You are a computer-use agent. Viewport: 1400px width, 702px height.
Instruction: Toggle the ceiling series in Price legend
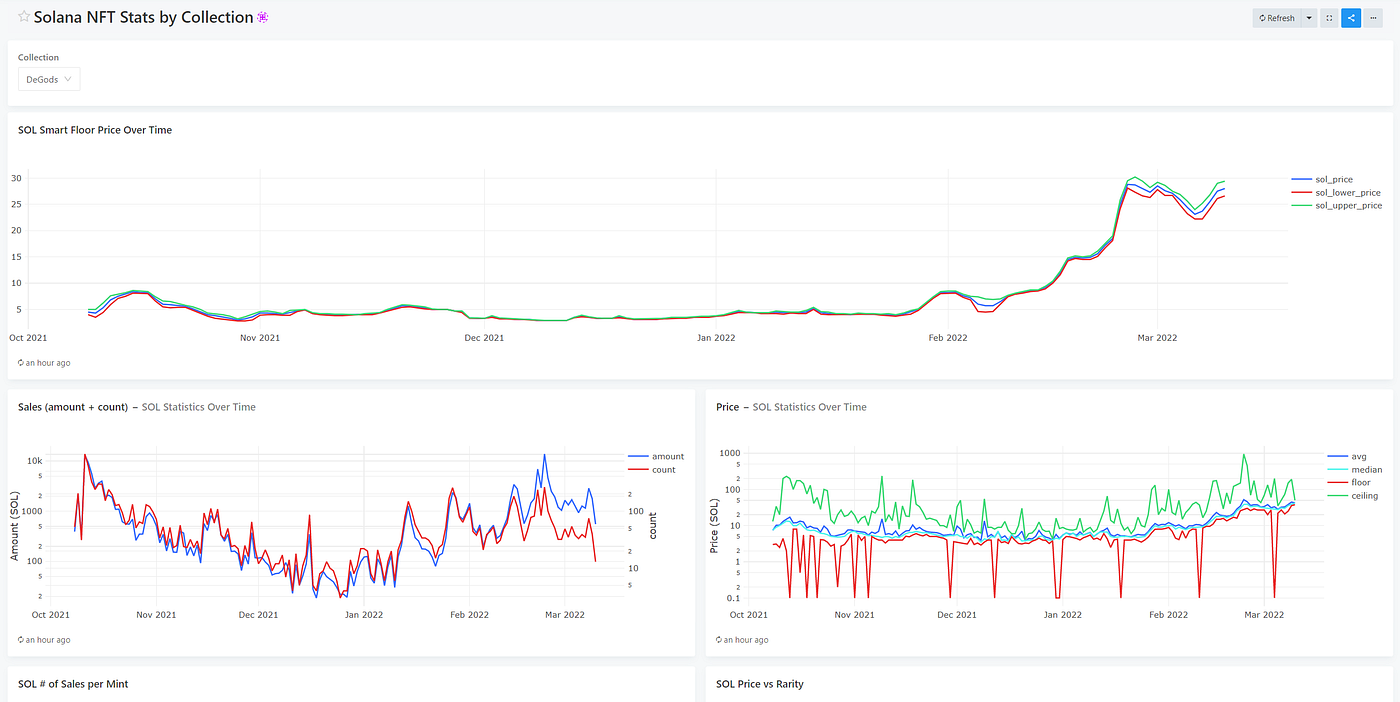[1351, 495]
